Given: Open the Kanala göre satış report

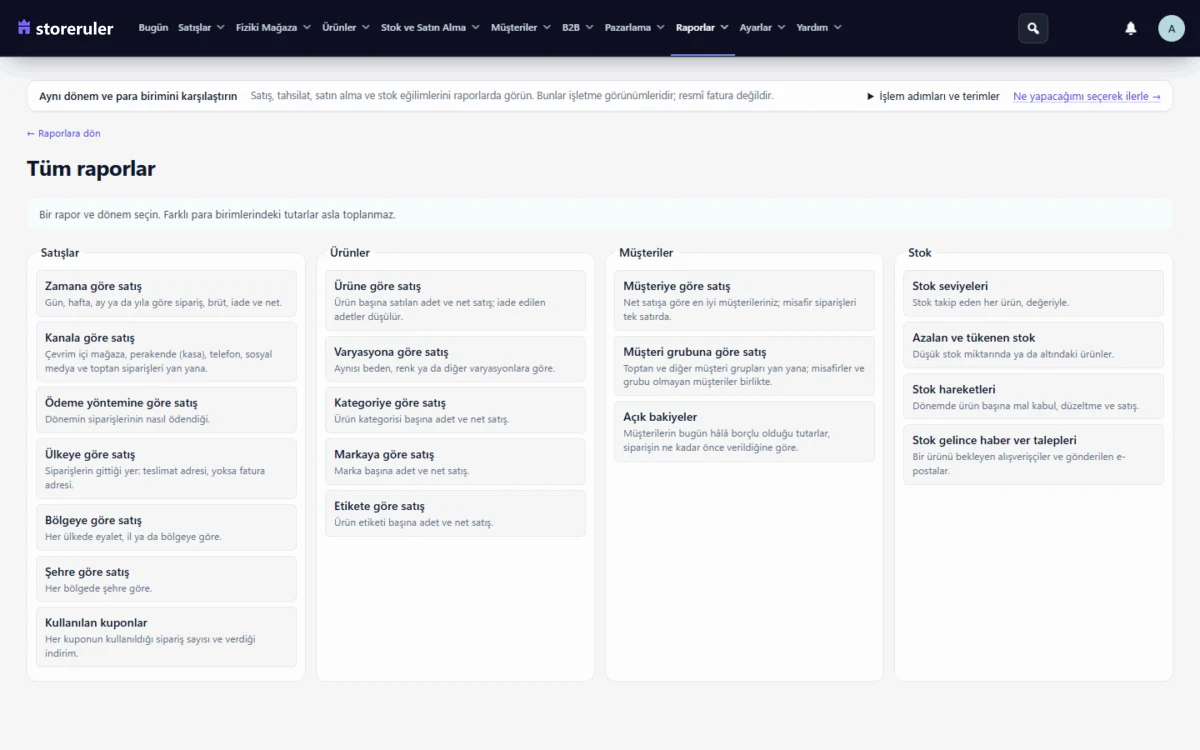Looking at the screenshot, I should 166,352.
